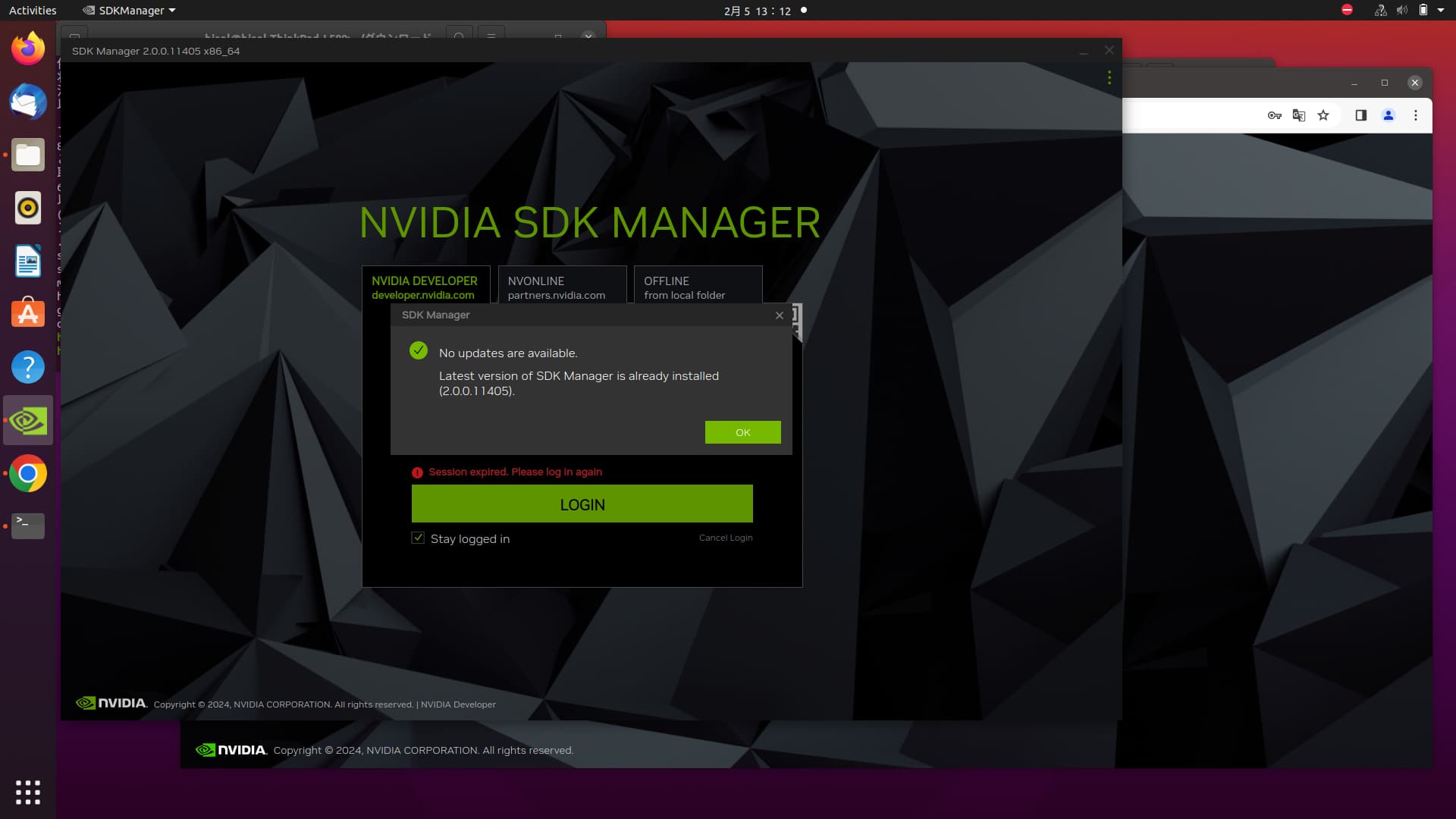This screenshot has width=1456, height=819.
Task: Toggle Chrome side panel icon
Action: (x=1361, y=115)
